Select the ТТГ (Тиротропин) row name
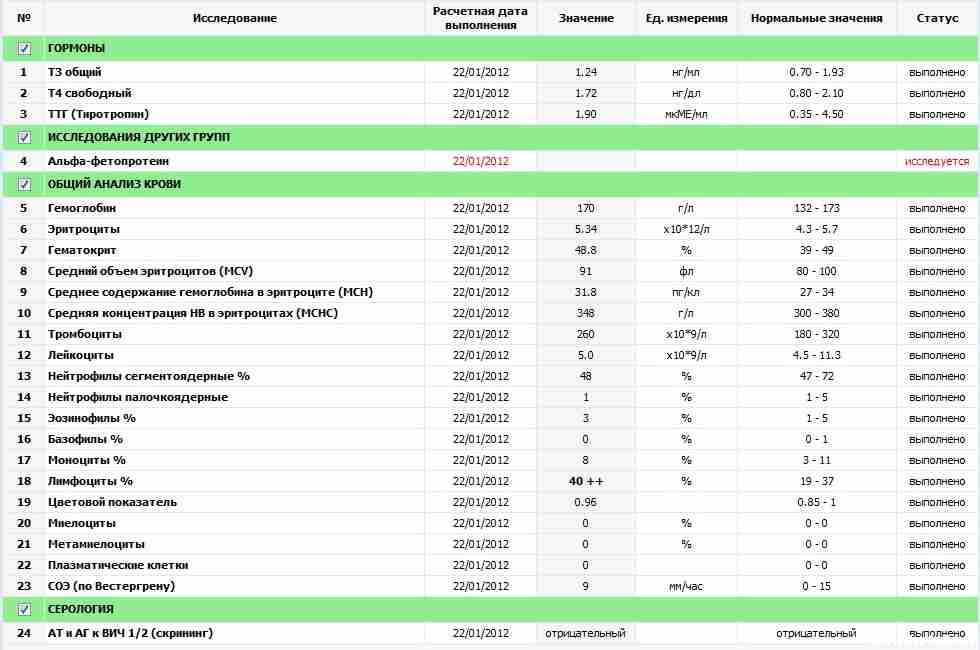Screen dimensions: 980x650 pos(98,114)
